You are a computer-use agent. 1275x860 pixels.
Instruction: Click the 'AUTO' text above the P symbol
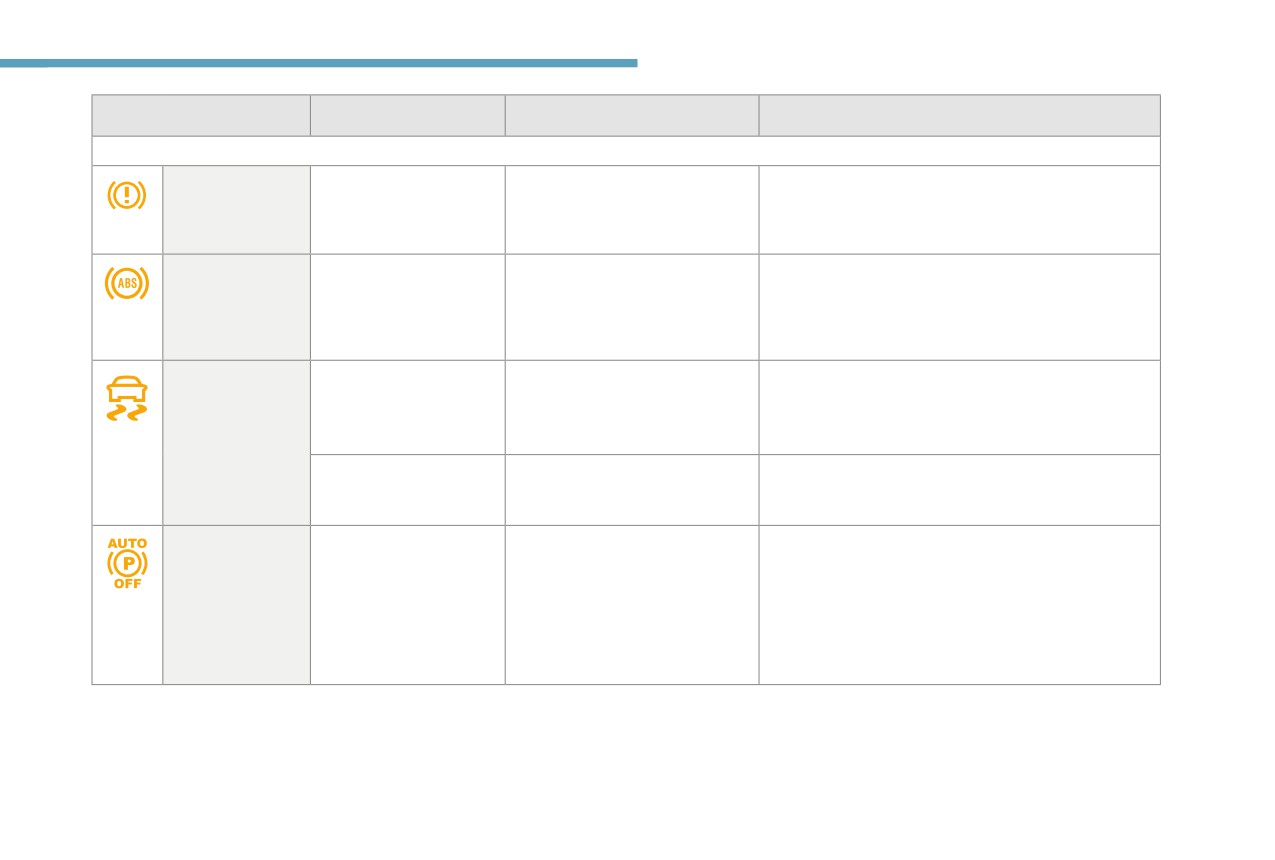coord(127,544)
